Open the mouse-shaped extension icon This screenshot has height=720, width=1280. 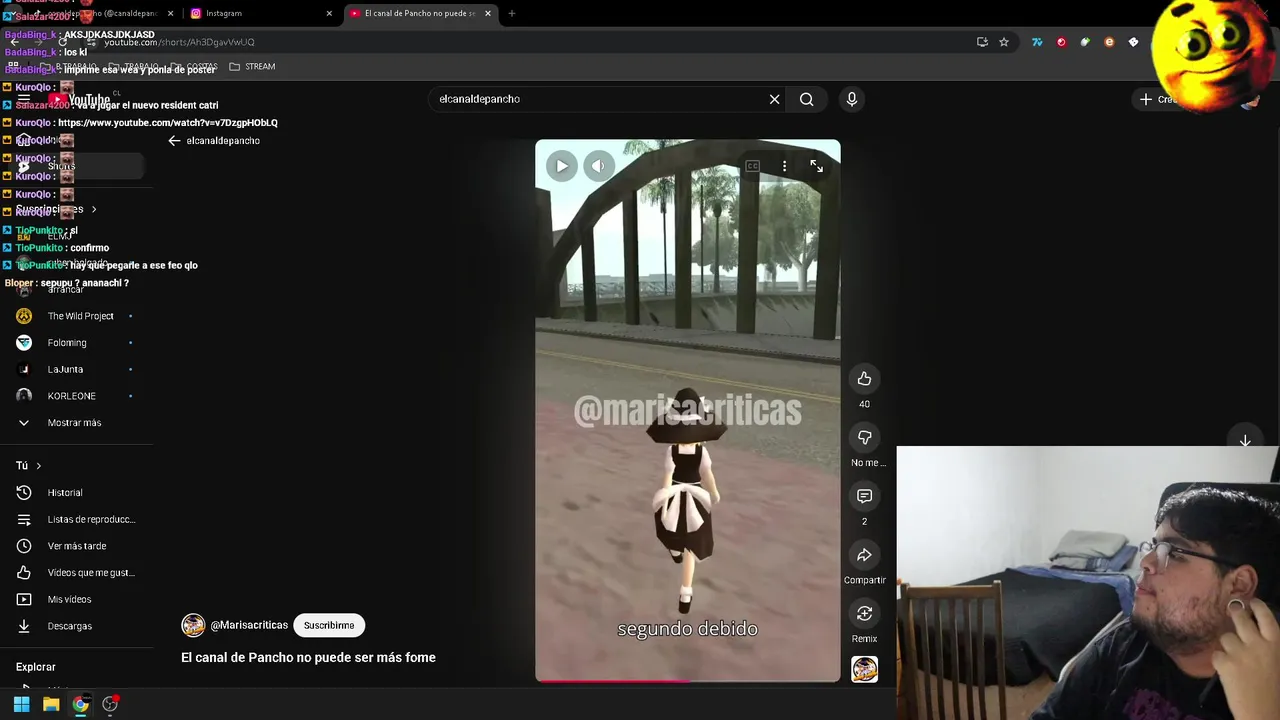point(1085,42)
